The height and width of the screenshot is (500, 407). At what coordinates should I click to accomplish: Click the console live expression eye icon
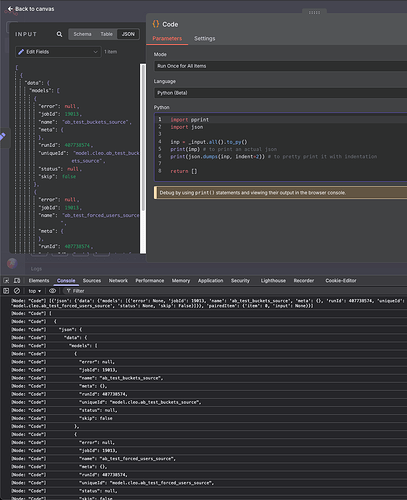[x=53, y=291]
